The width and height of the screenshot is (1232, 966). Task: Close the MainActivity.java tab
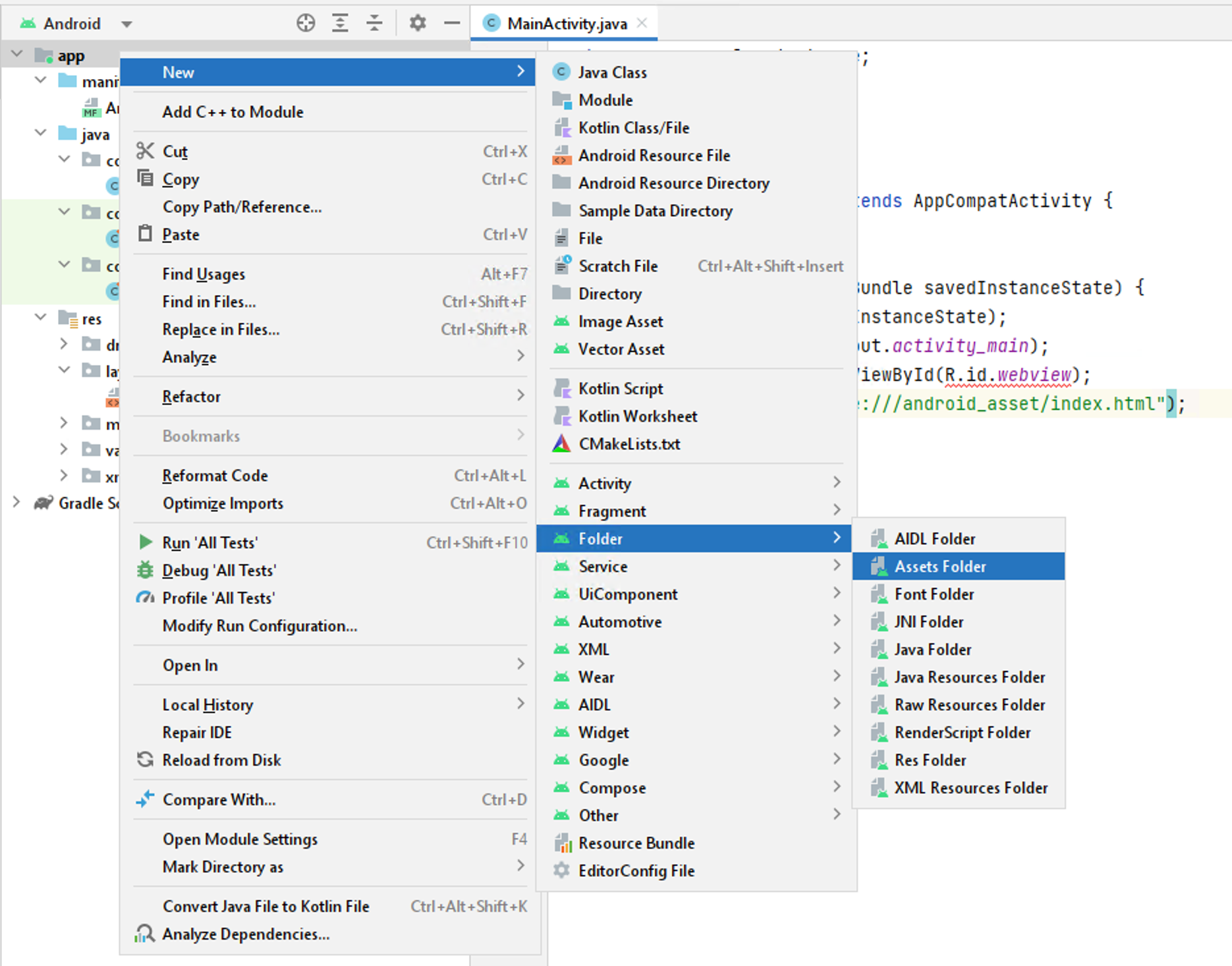coord(642,23)
